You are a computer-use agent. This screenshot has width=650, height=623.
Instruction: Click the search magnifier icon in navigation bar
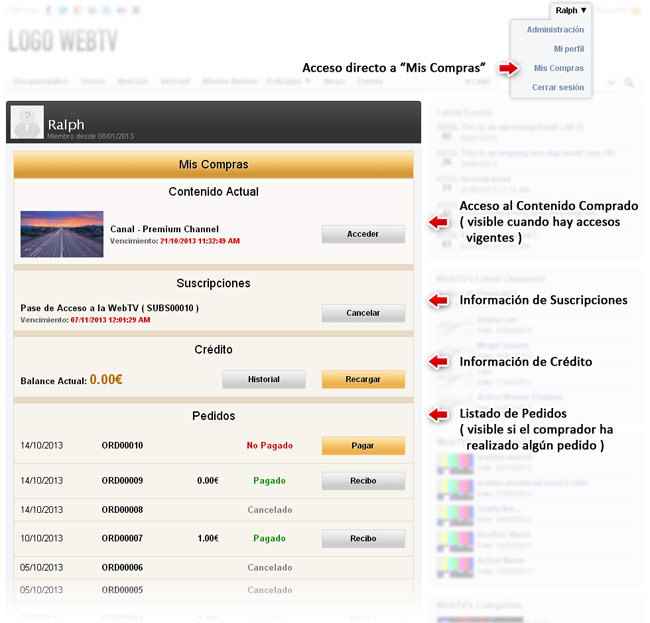[x=629, y=83]
